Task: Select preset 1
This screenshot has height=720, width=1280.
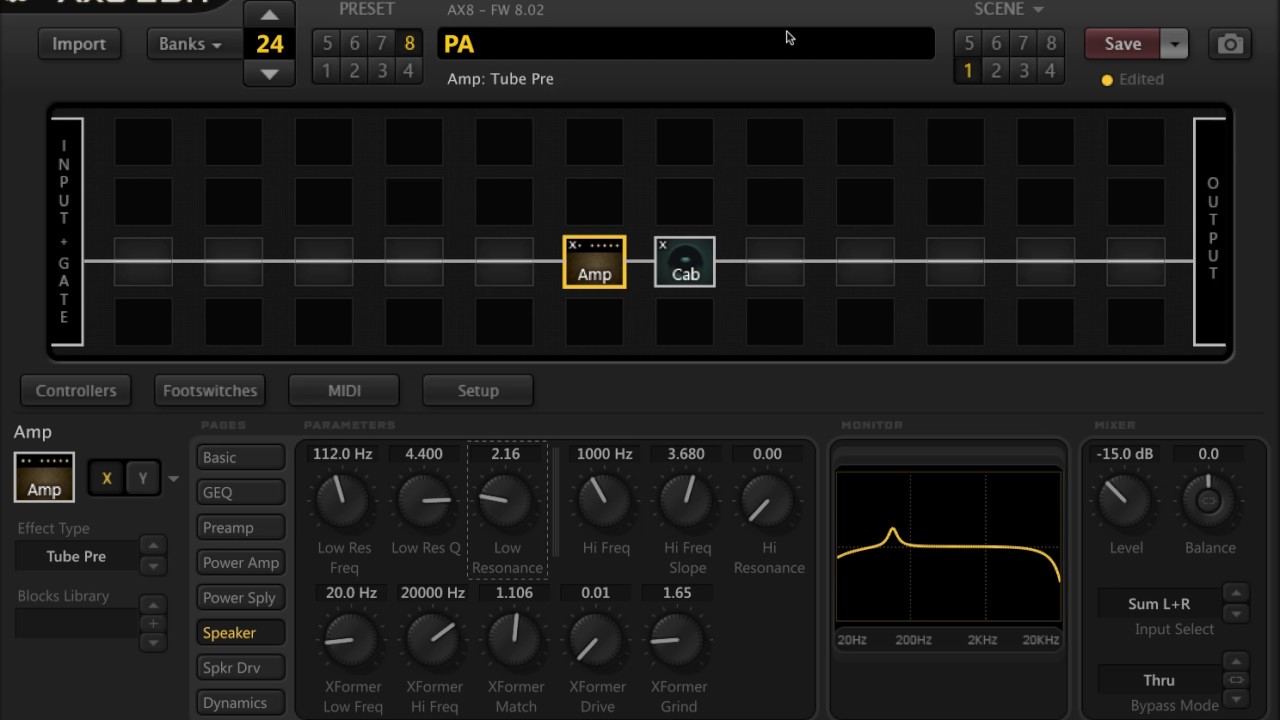Action: [x=327, y=71]
